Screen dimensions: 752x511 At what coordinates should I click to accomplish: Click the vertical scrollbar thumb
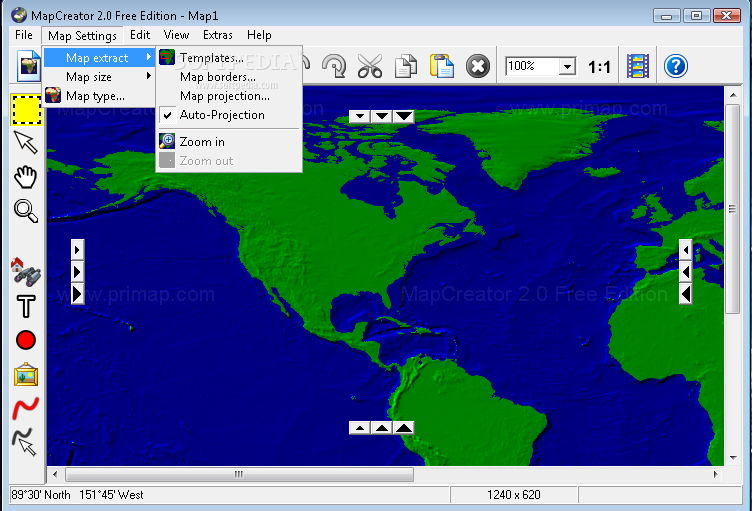point(732,209)
